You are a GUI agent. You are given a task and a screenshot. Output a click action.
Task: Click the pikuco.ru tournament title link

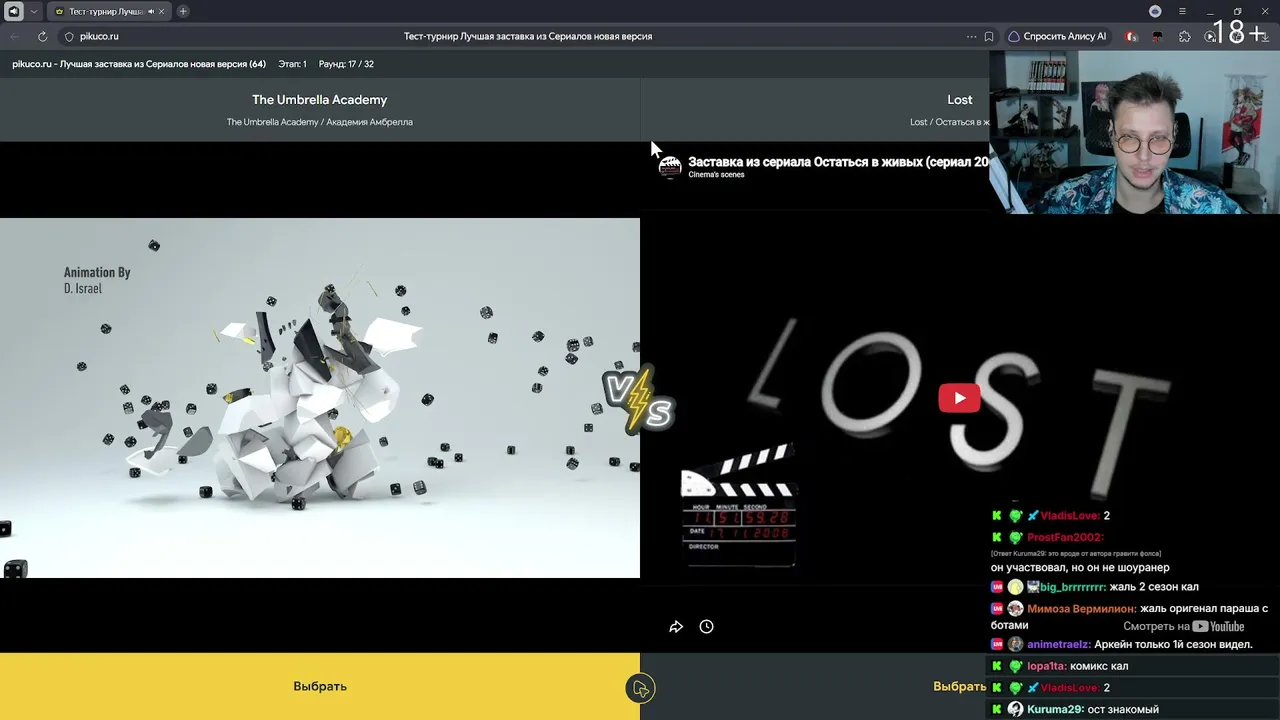[139, 64]
